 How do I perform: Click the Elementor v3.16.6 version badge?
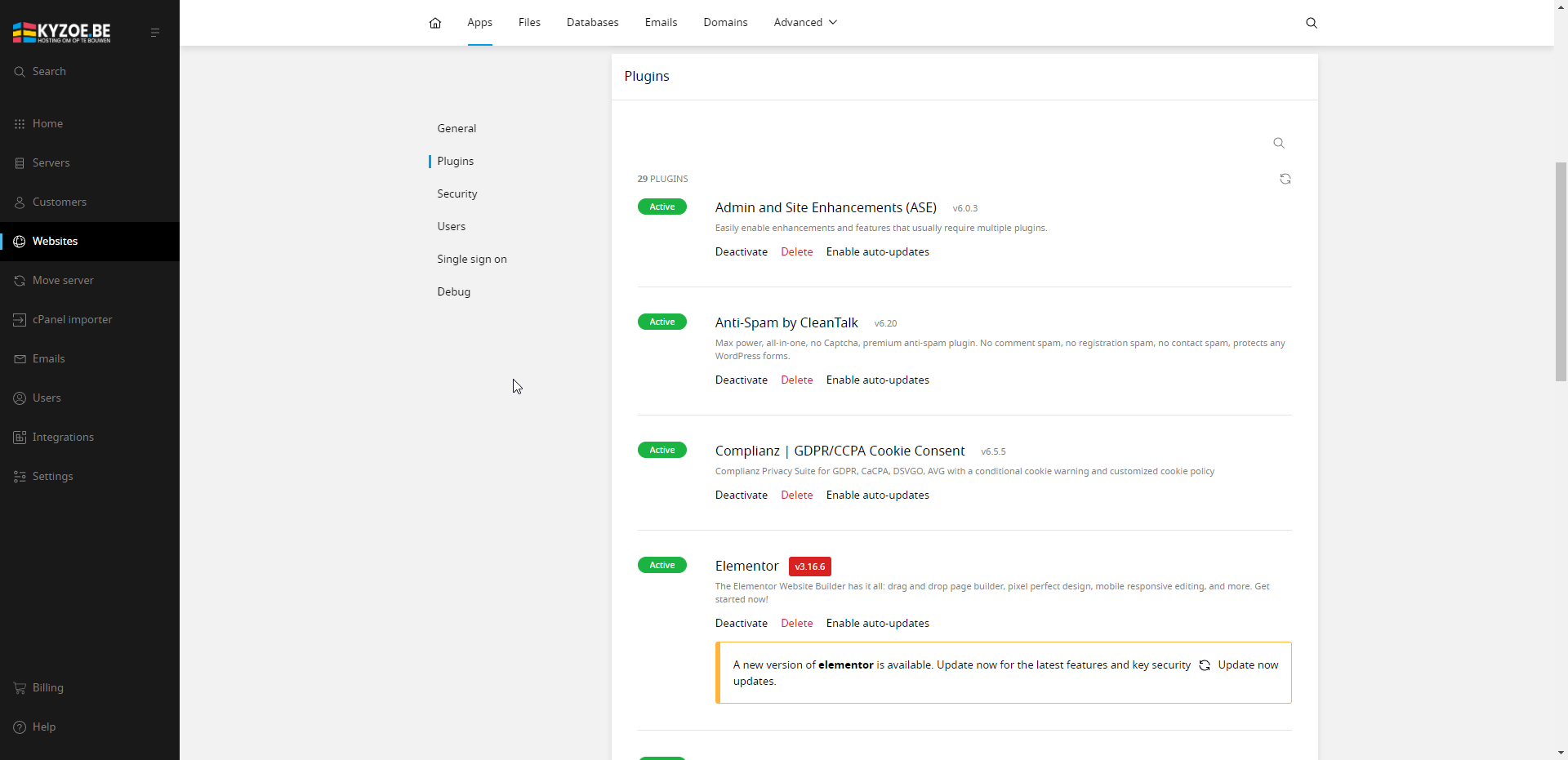point(810,567)
